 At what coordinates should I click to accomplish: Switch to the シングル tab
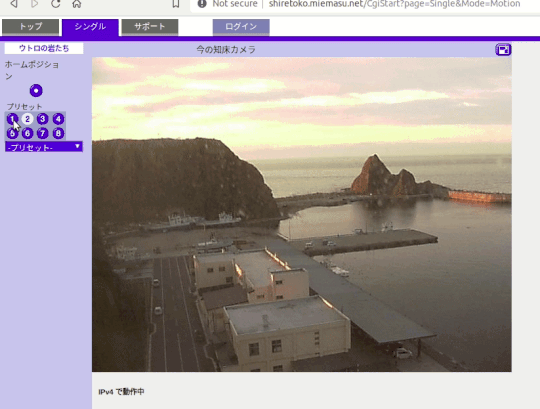coord(90,27)
